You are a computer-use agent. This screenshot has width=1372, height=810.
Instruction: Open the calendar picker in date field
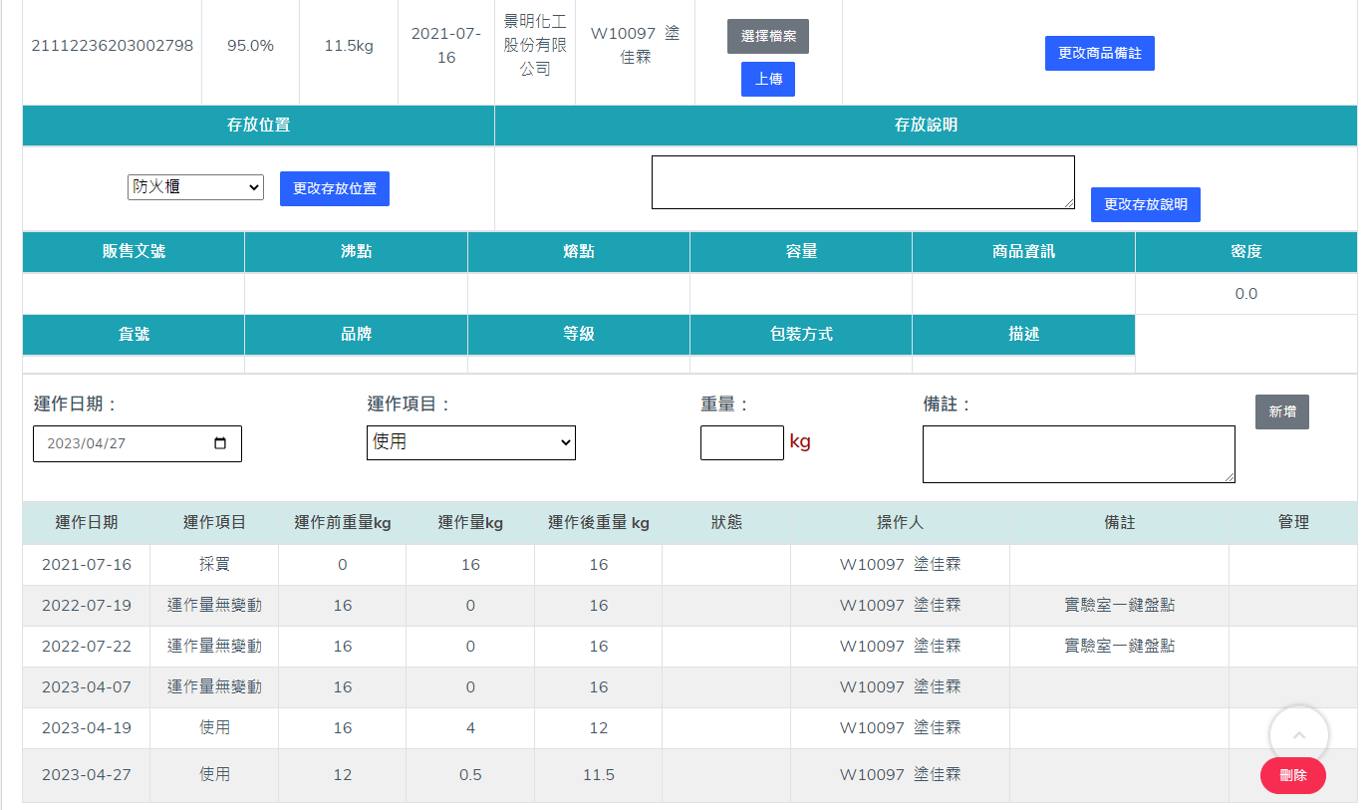[221, 443]
